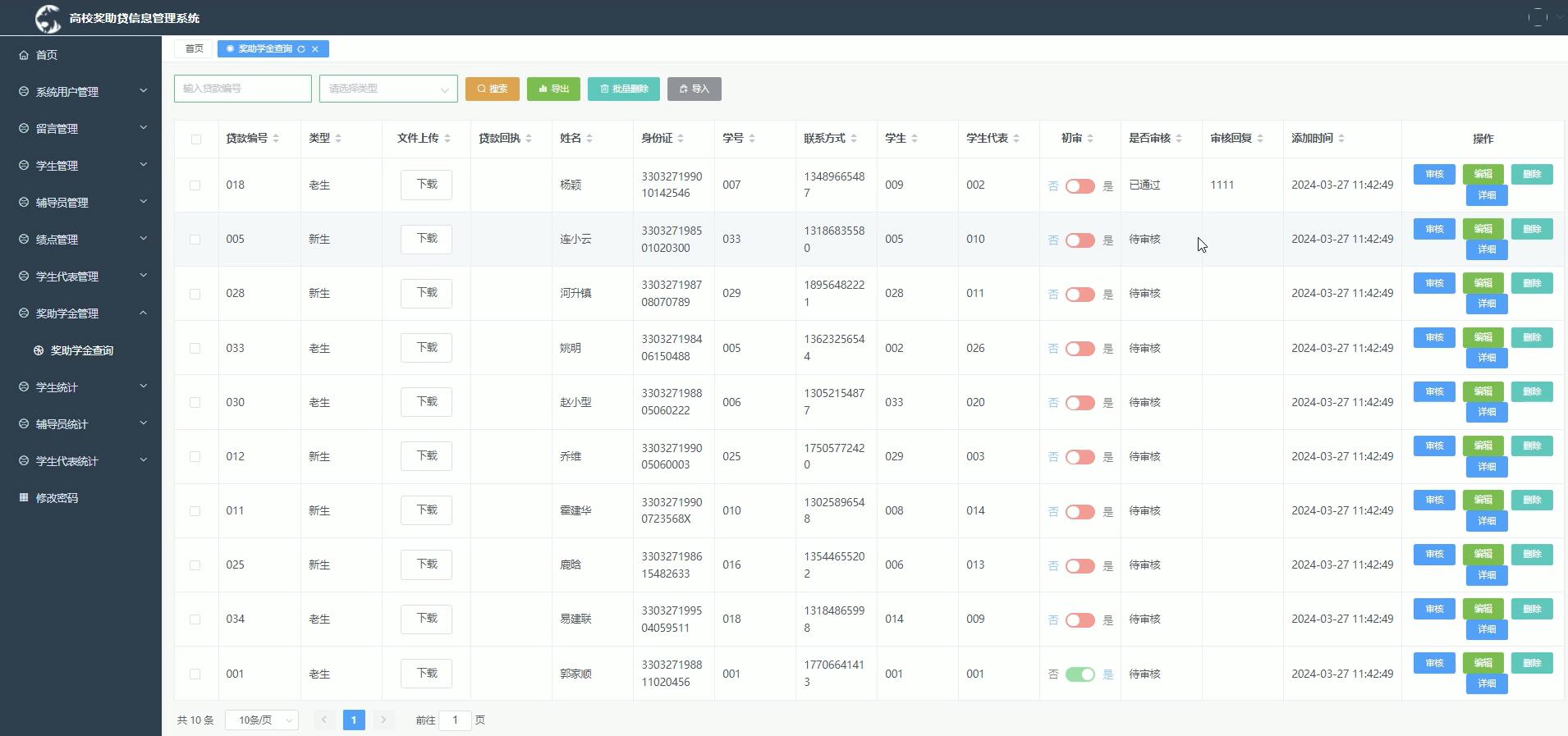
Task: Close the 奖助学金查询 tab
Action: 315,49
